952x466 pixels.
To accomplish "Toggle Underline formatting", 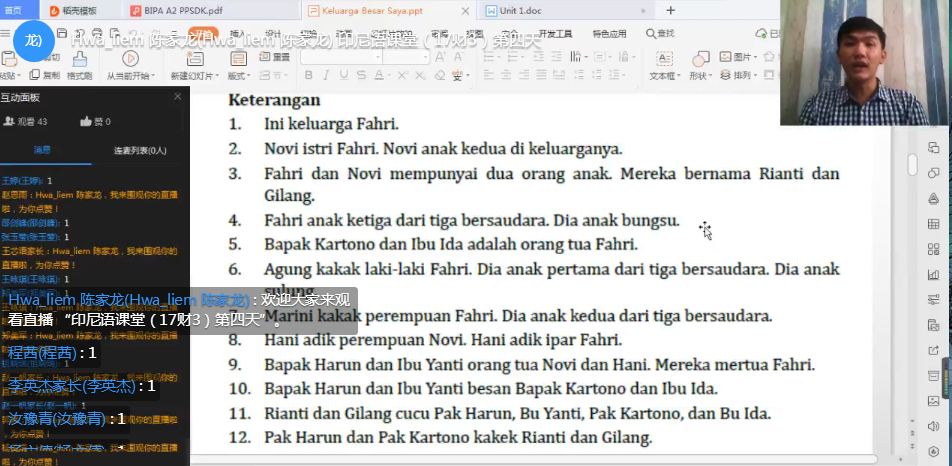I will pos(342,75).
